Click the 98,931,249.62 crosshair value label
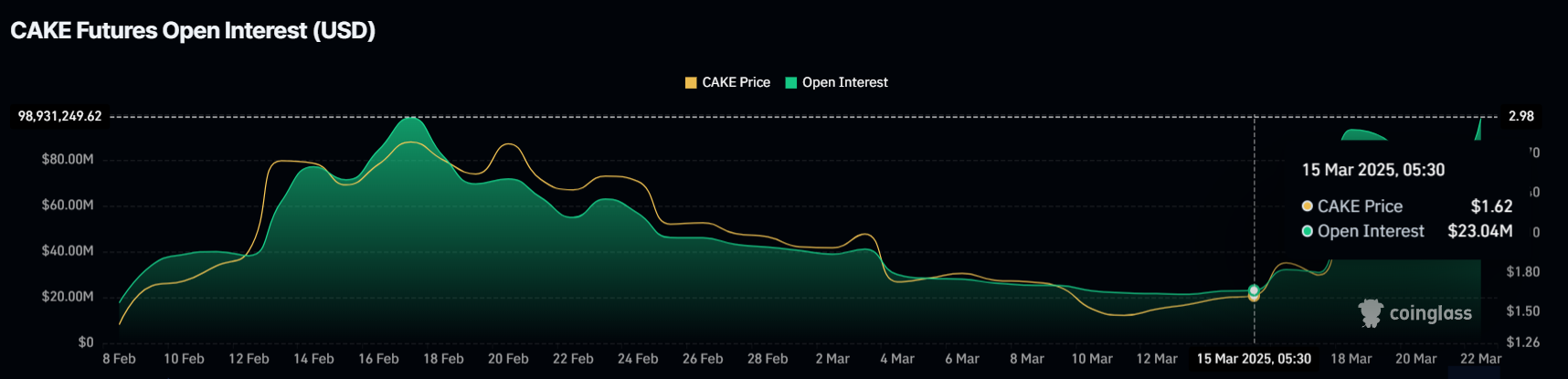1568x379 pixels. (x=60, y=116)
